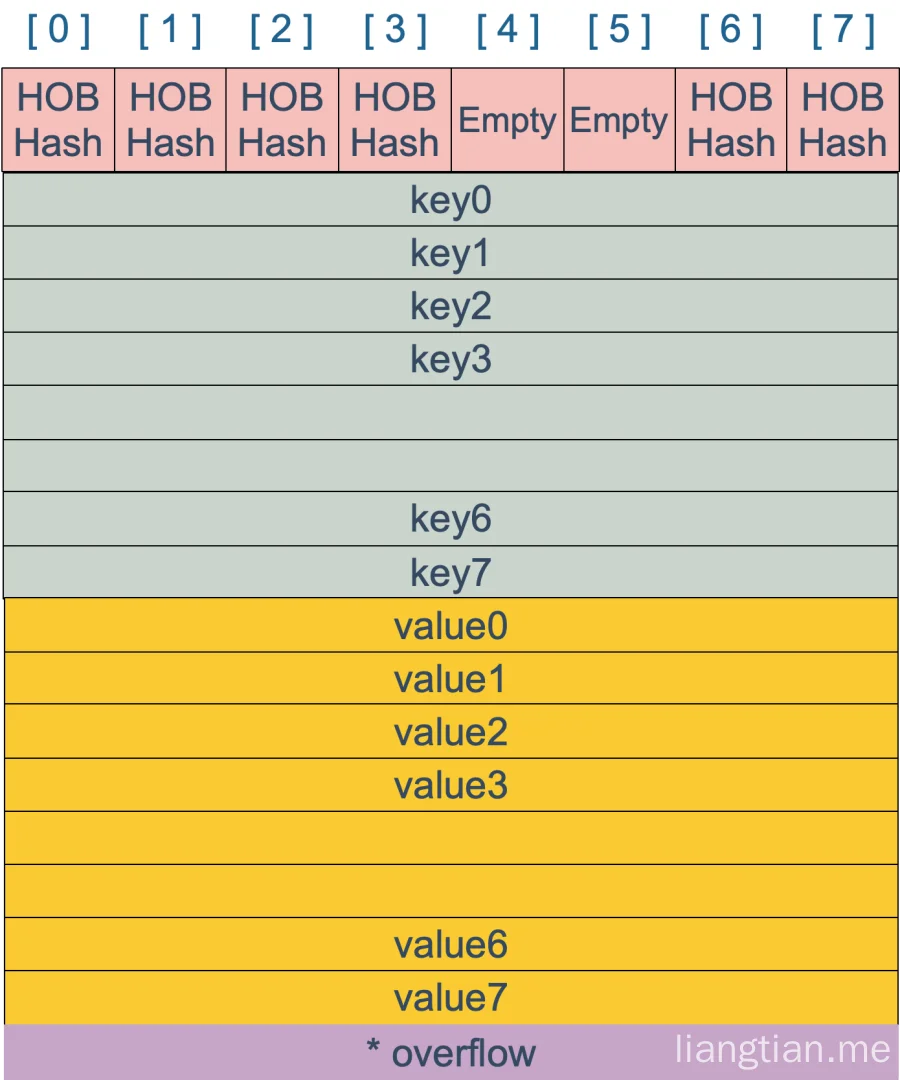900x1080 pixels.
Task: Select the key2 row
Action: 451,306
